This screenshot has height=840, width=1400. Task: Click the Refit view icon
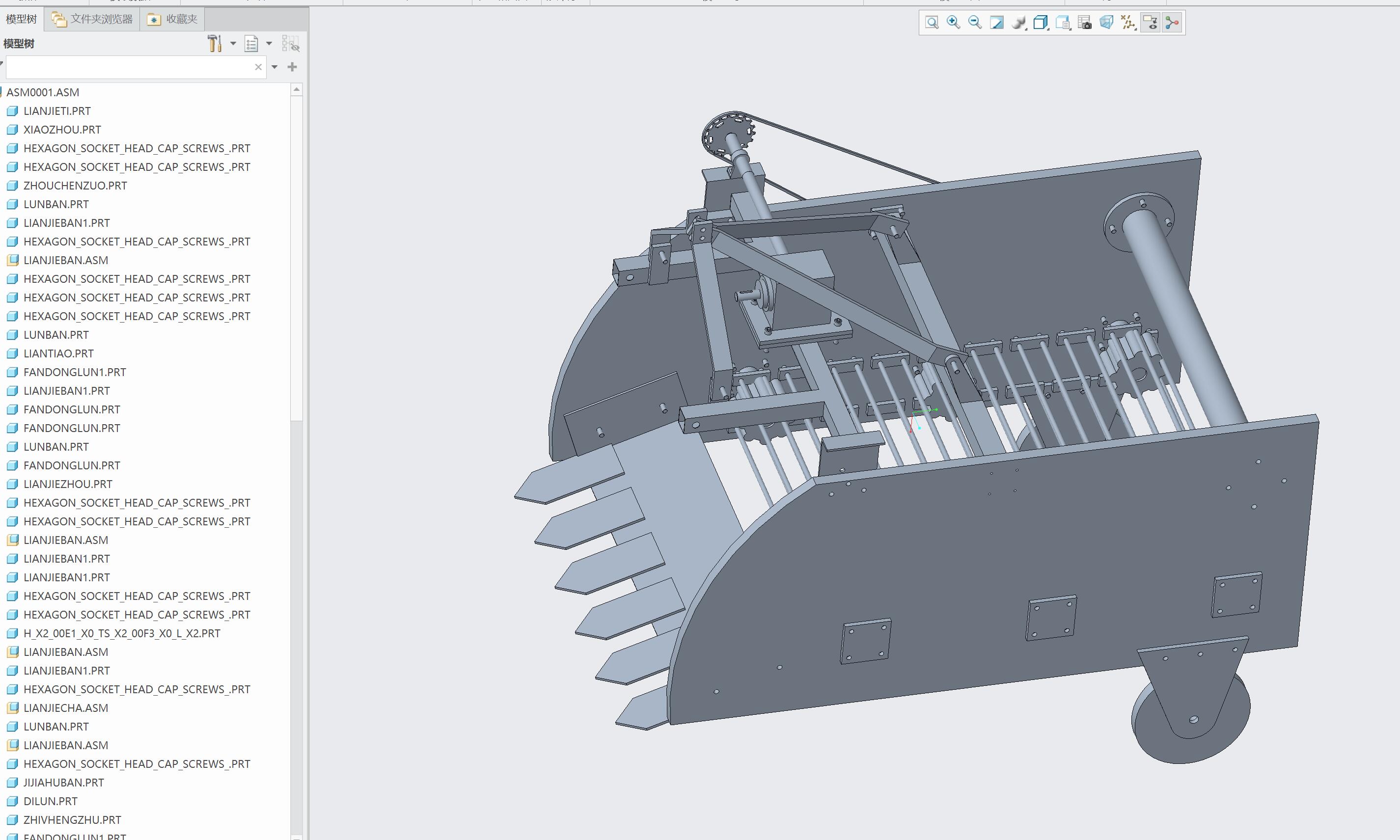[x=932, y=23]
